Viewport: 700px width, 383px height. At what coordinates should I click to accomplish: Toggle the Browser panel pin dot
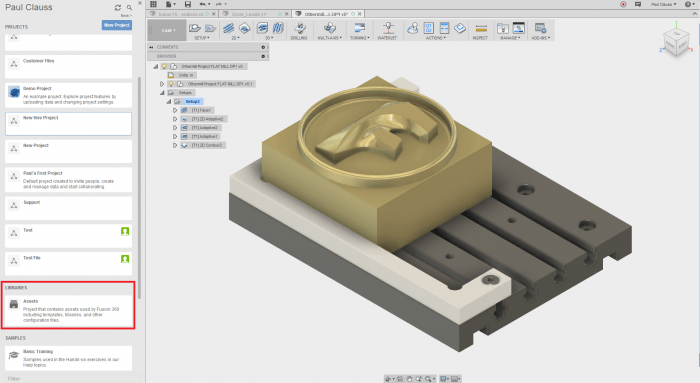263,56
